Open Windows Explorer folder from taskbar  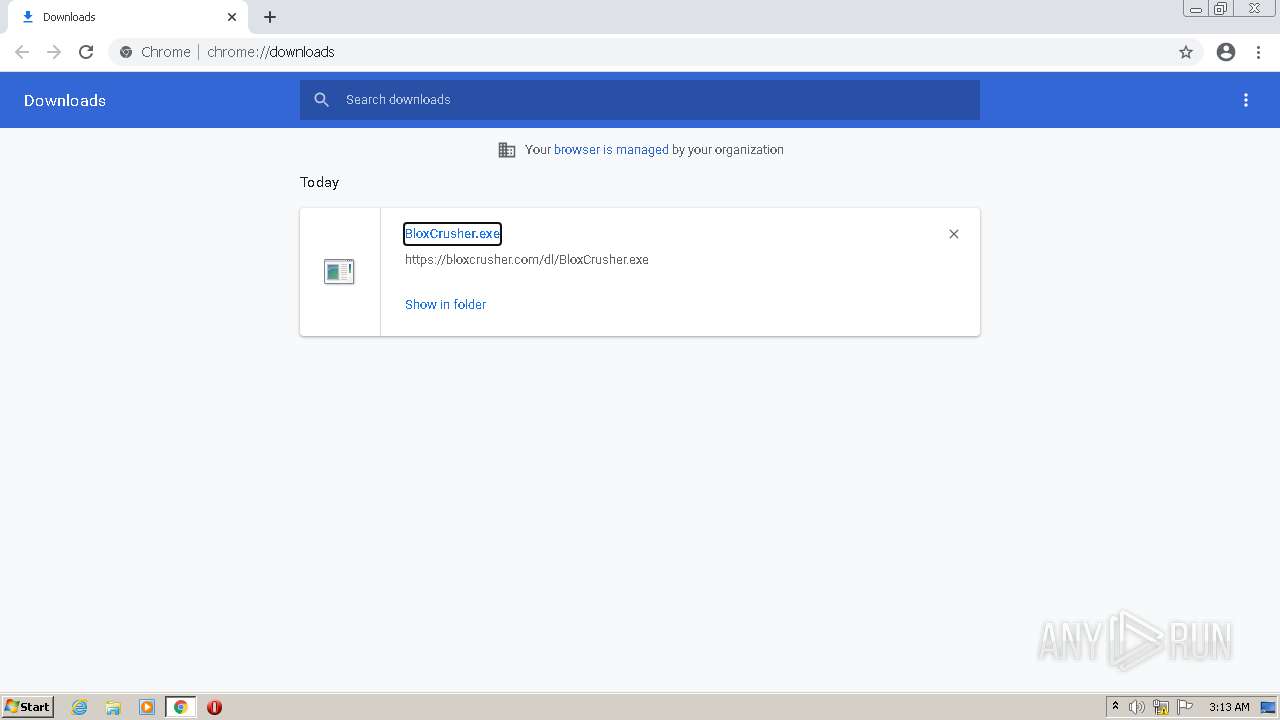pyautogui.click(x=113, y=707)
